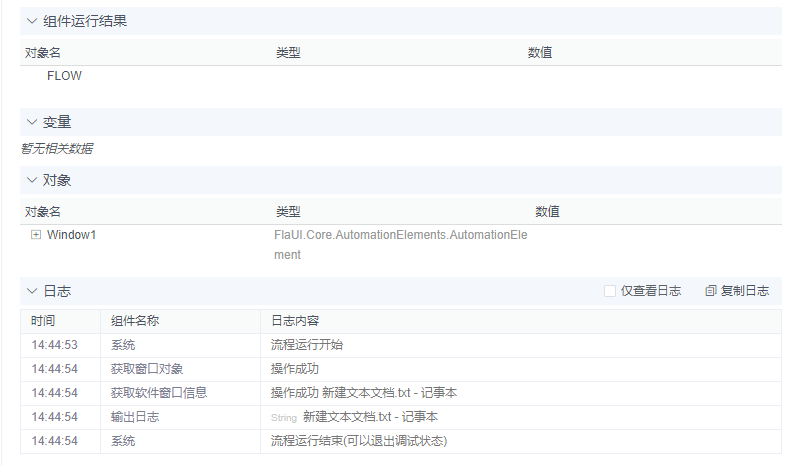
Task: Click the 对象名 header in 对象 table
Action: click(43, 212)
